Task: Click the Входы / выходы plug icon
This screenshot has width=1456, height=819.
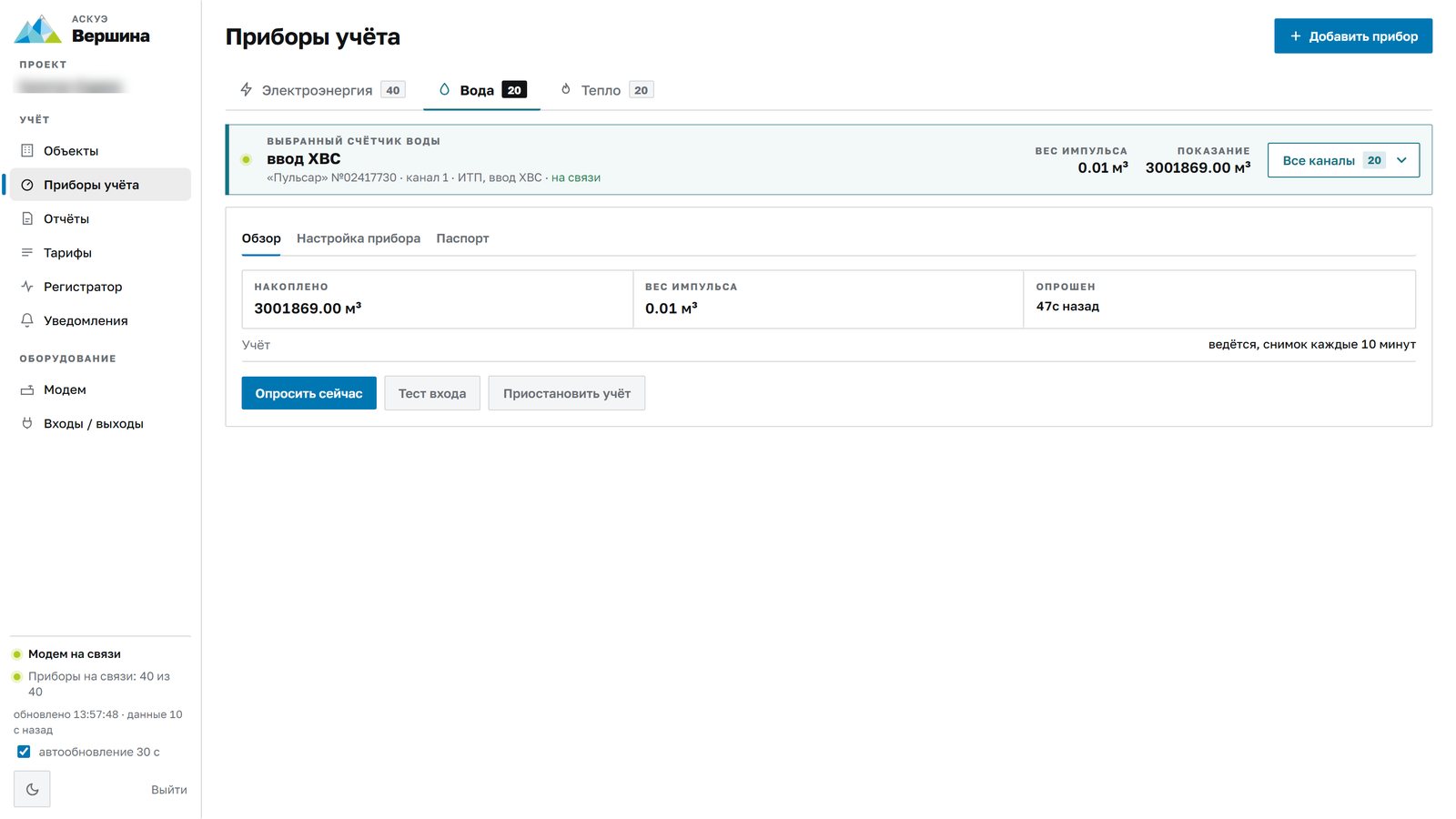Action: [27, 424]
